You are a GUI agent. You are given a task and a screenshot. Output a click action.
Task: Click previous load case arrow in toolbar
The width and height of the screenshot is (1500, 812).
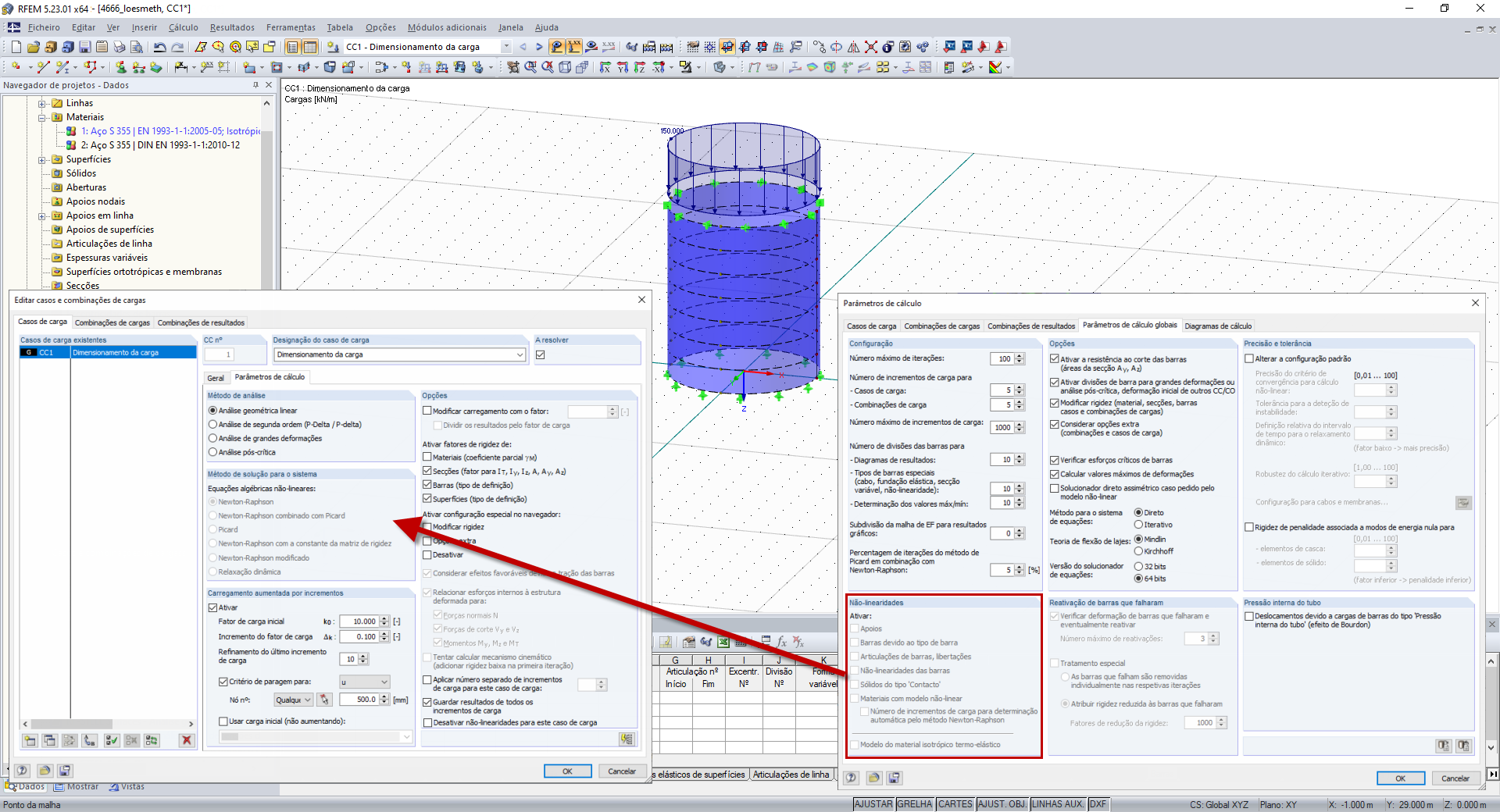point(523,47)
